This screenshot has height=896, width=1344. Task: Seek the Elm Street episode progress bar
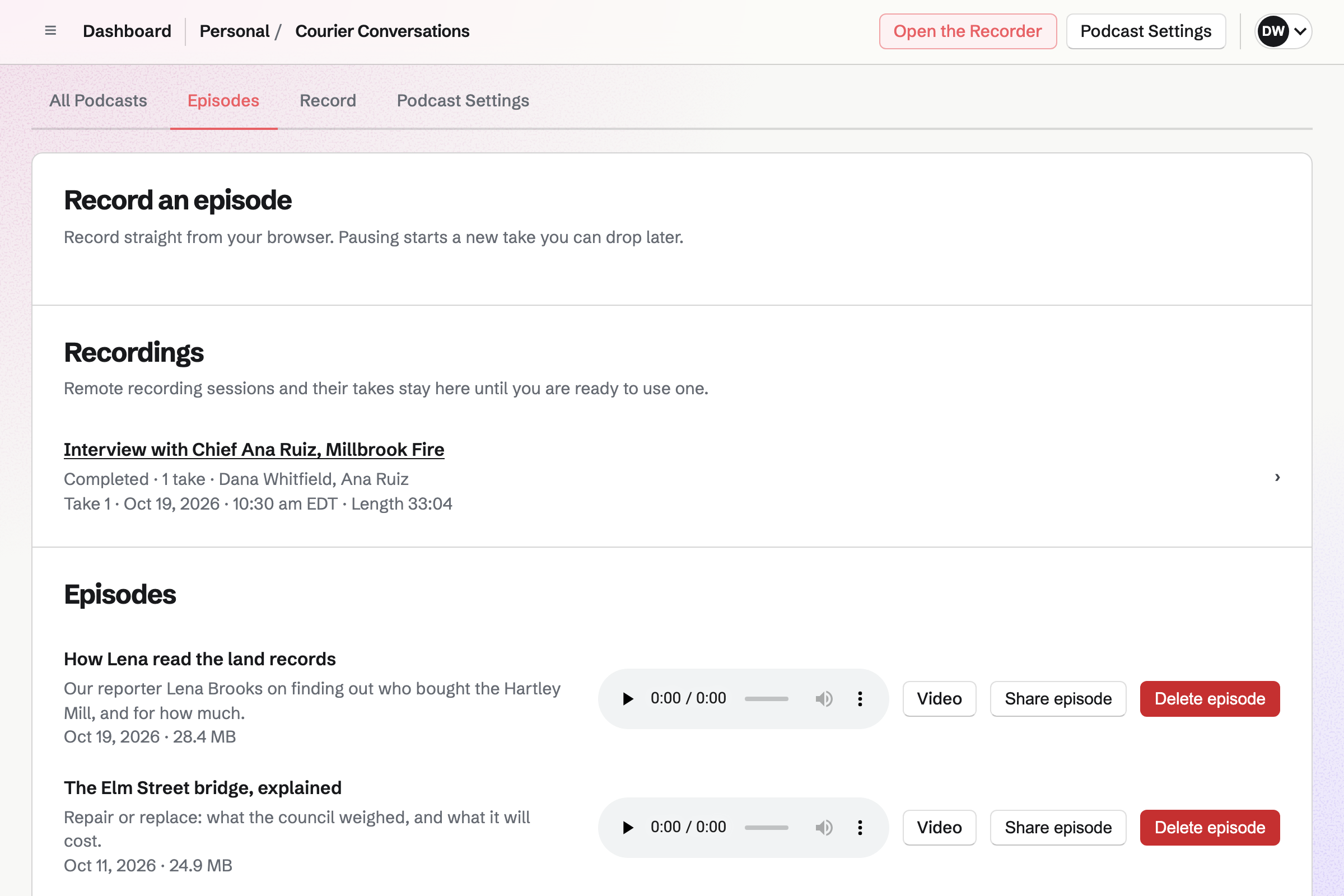click(x=766, y=828)
